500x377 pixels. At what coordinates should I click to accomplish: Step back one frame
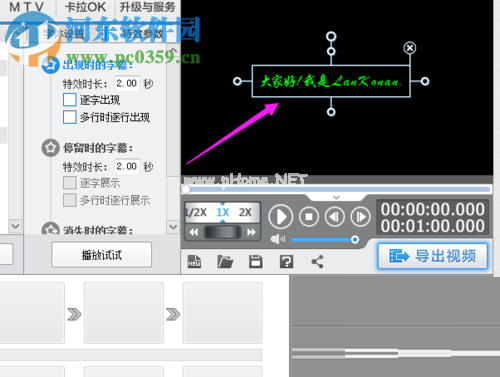click(x=334, y=217)
